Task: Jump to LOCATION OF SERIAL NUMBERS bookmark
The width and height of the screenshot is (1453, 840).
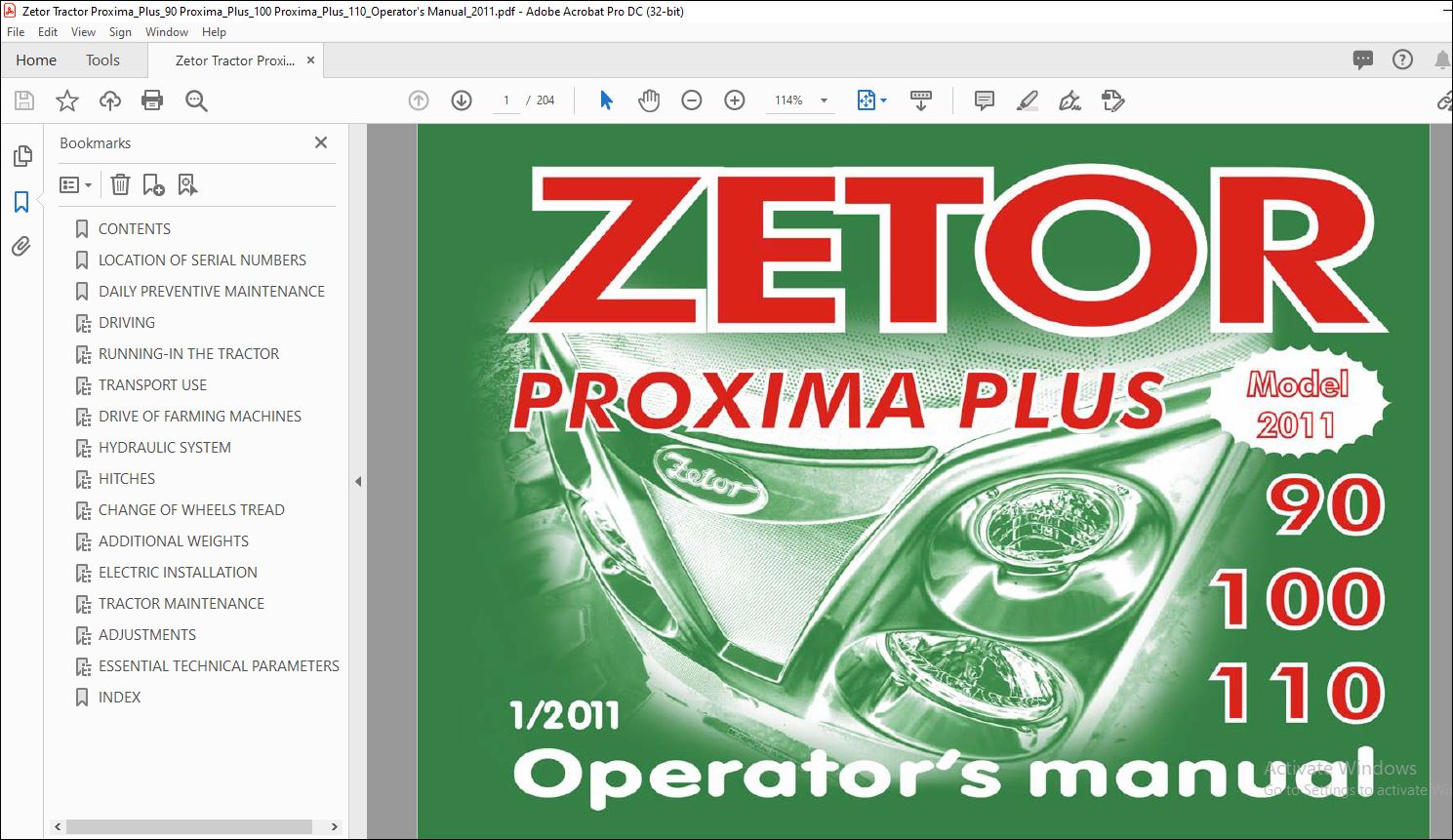Action: point(202,260)
